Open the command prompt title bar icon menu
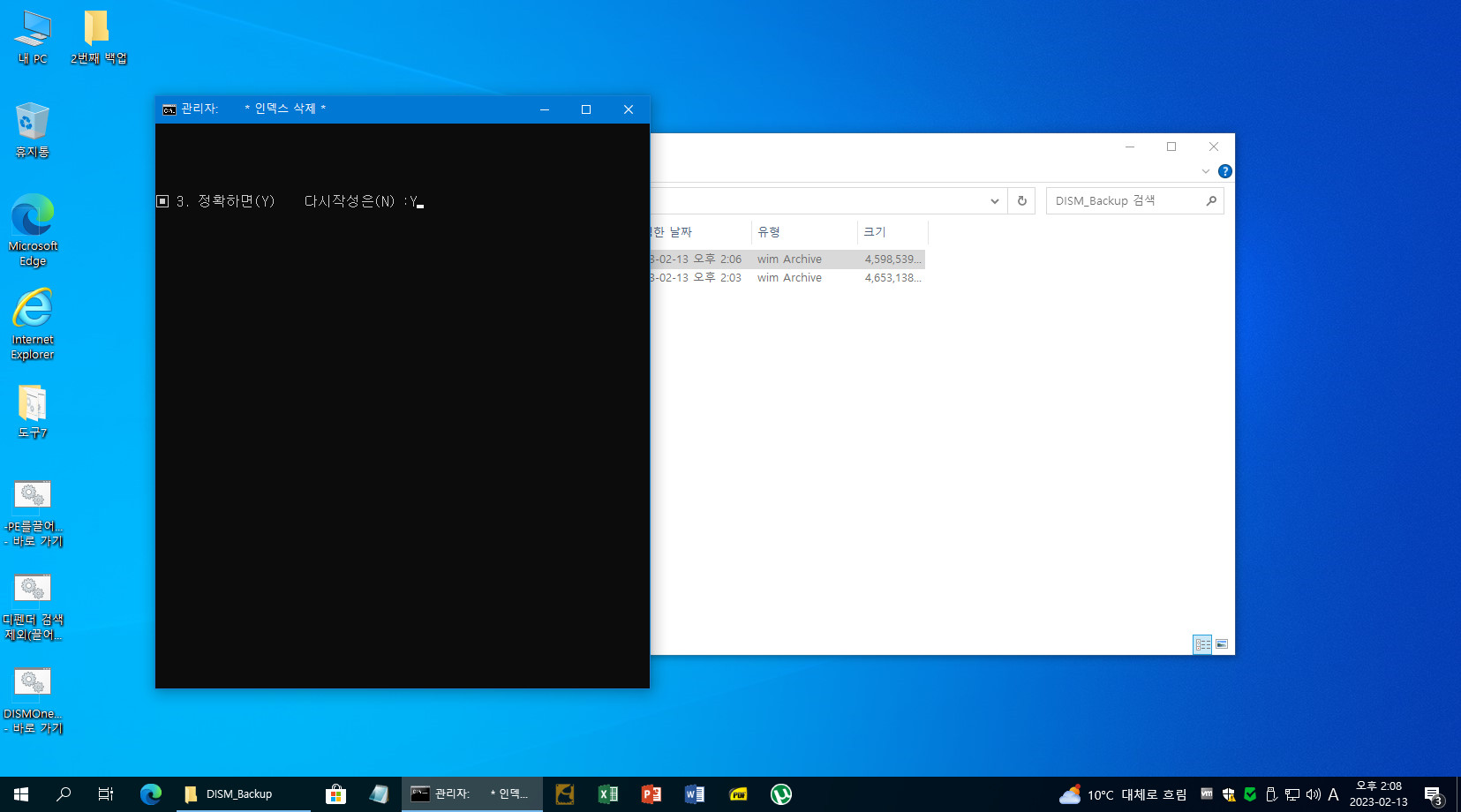Image resolution: width=1461 pixels, height=812 pixels. pos(169,109)
